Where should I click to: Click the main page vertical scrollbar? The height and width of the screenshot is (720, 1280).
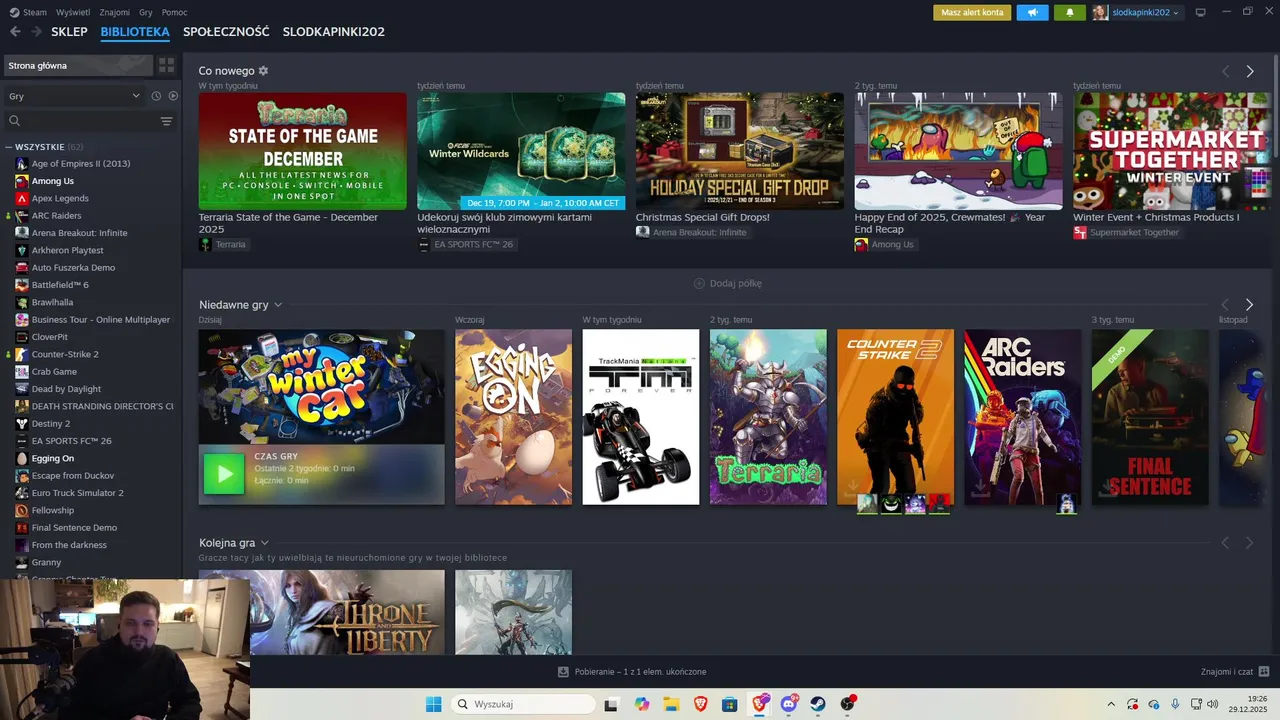coord(1276,105)
